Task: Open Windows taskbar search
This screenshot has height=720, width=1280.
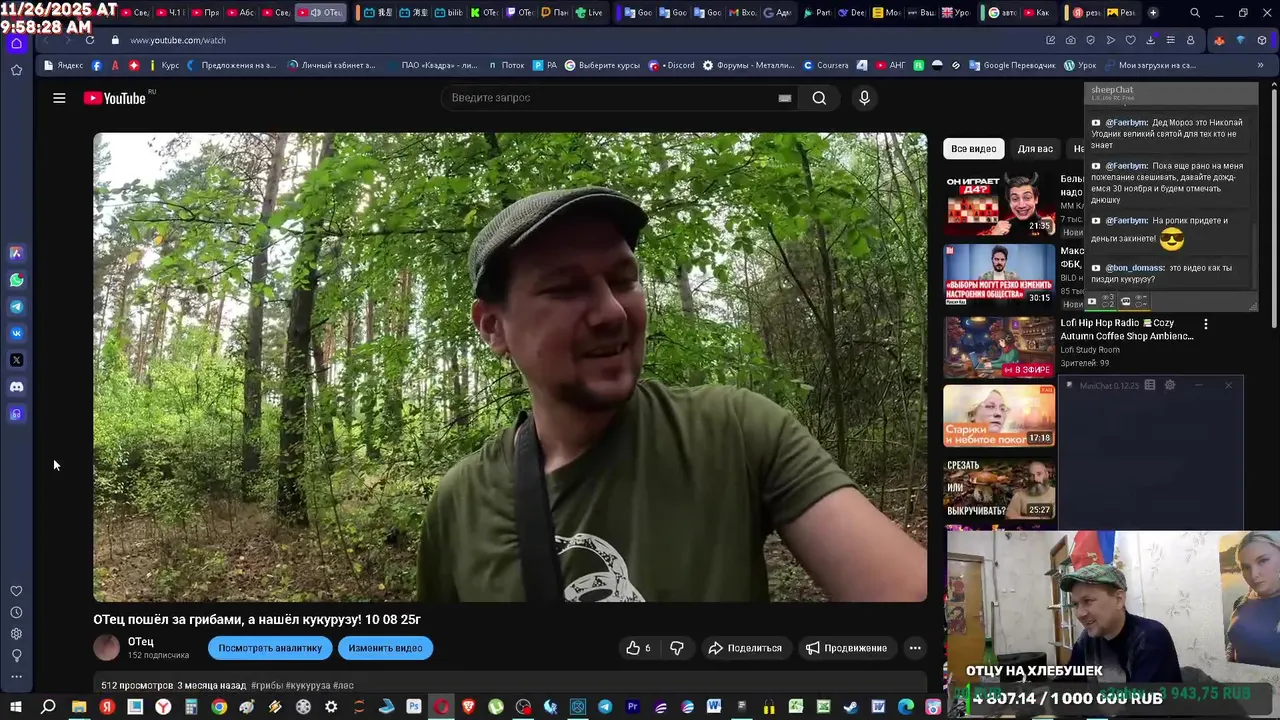Action: (47, 707)
